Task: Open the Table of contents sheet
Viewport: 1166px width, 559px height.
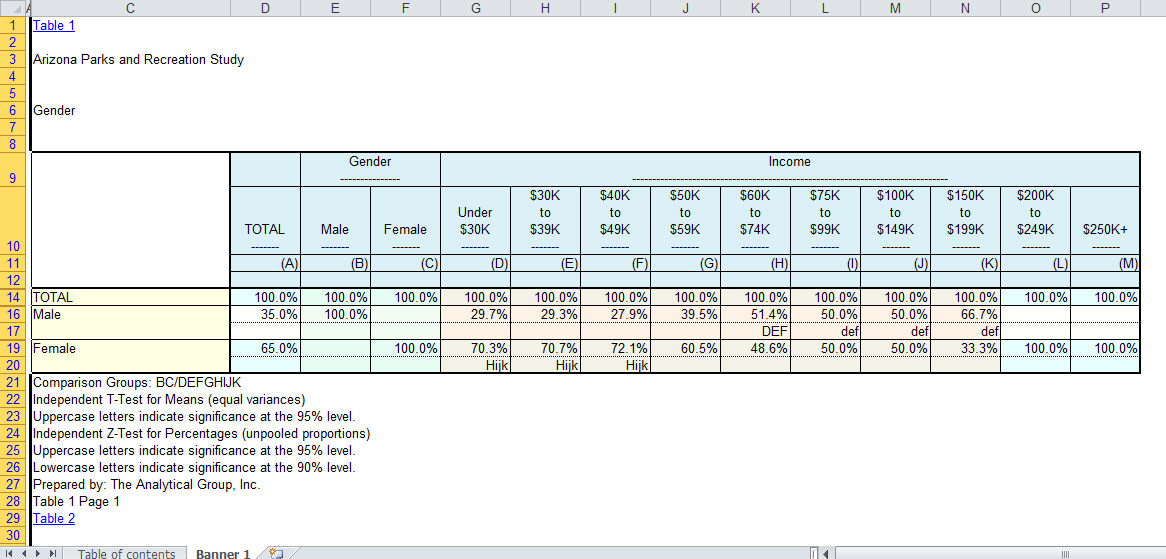Action: pyautogui.click(x=126, y=553)
